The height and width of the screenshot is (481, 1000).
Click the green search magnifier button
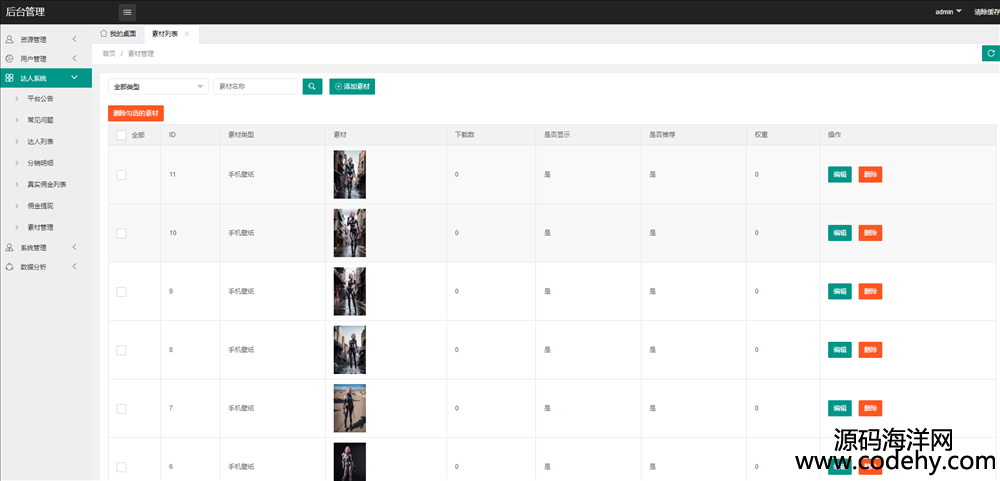click(313, 87)
